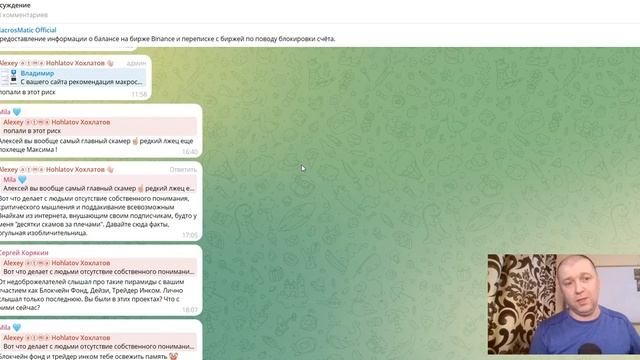Jump to Alexey's quoted message in Сергей's reply
Image resolution: width=640 pixels, height=360 pixels.
pyautogui.click(x=98, y=267)
